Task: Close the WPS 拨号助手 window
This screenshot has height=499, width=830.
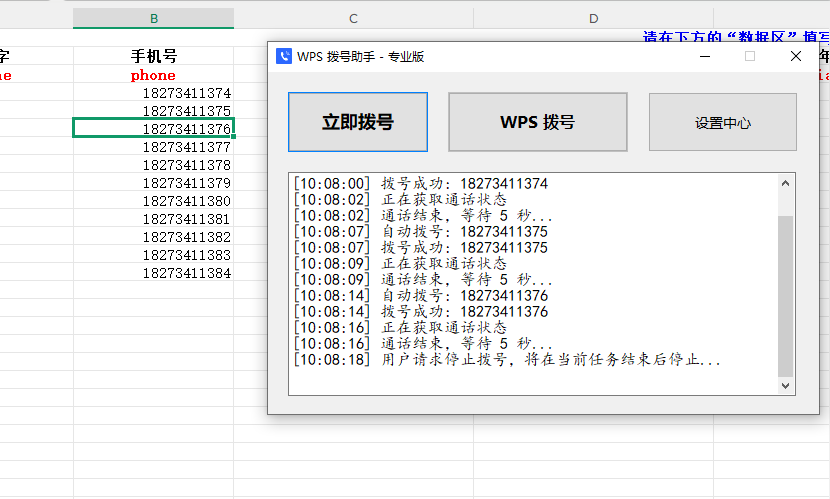Action: (796, 56)
